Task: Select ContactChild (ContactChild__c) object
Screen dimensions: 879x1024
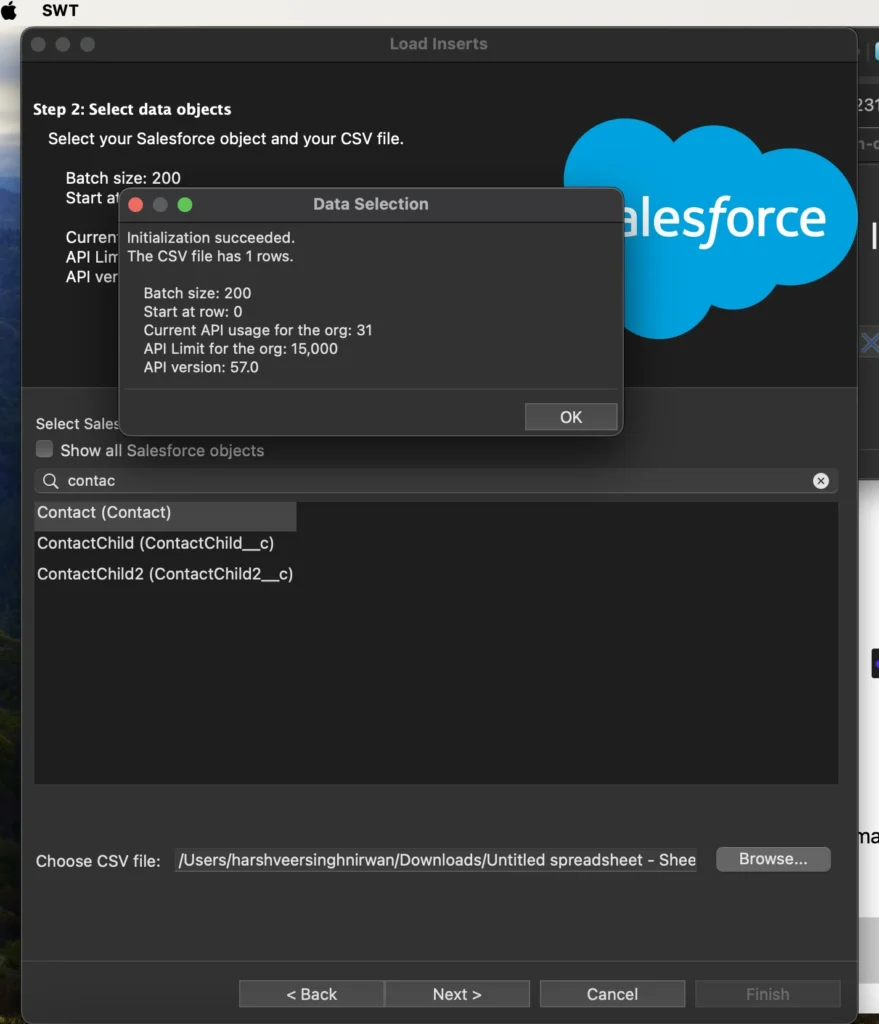Action: coord(155,543)
